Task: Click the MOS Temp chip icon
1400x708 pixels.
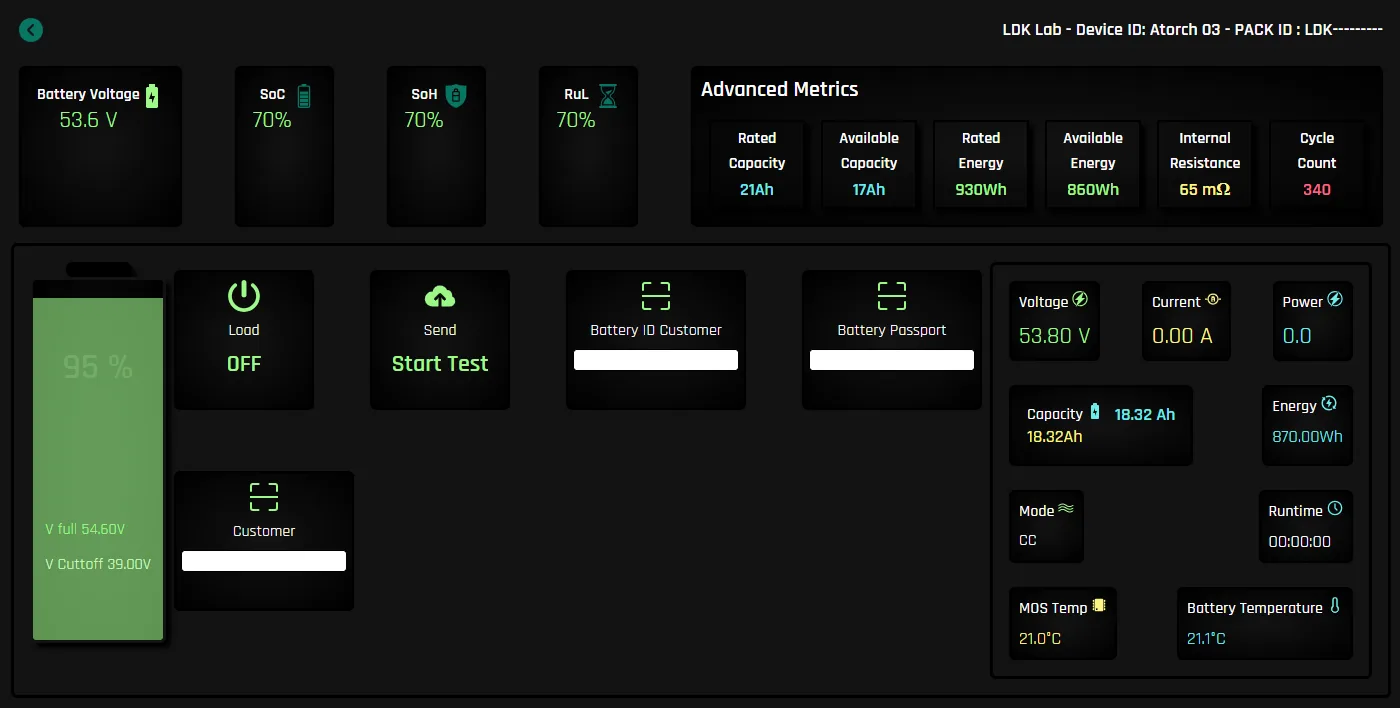Action: point(1100,605)
